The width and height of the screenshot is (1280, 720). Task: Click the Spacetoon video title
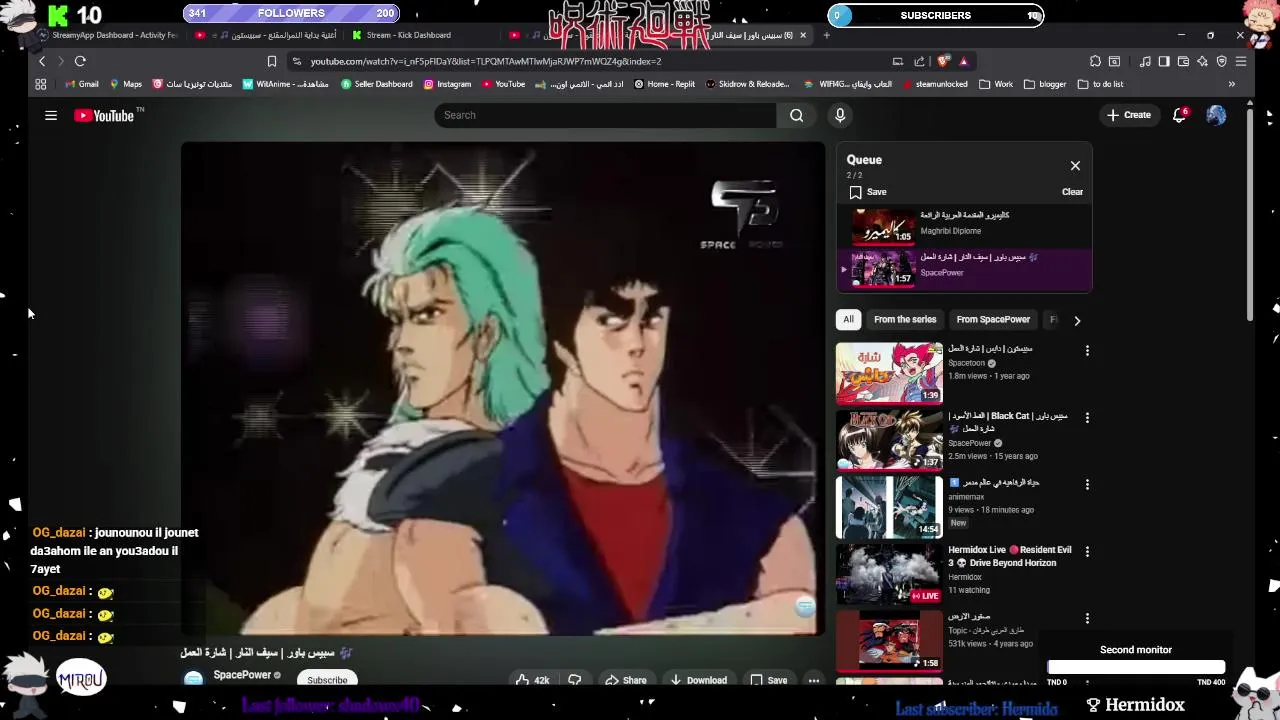990,349
